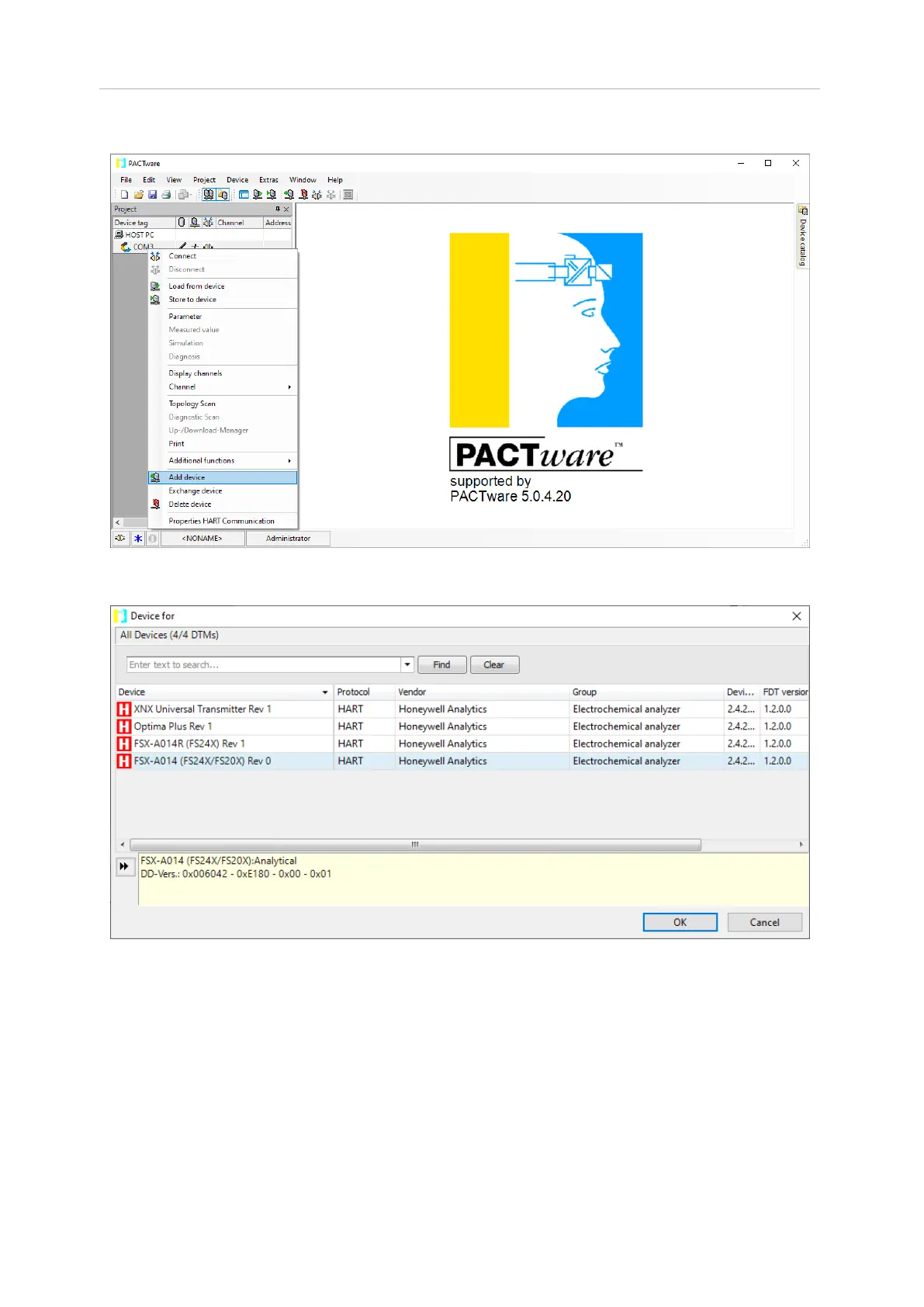Click the double-arrow expand details button

tap(125, 866)
